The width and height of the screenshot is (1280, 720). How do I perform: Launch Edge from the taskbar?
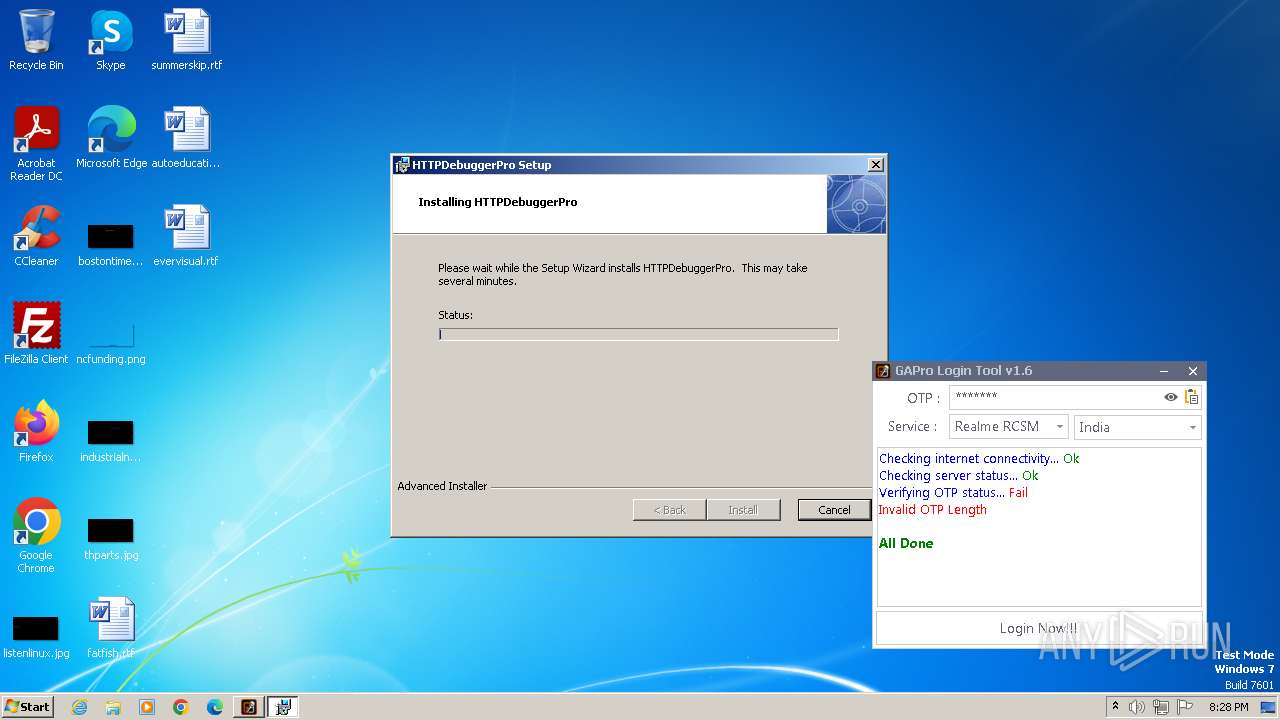[215, 707]
